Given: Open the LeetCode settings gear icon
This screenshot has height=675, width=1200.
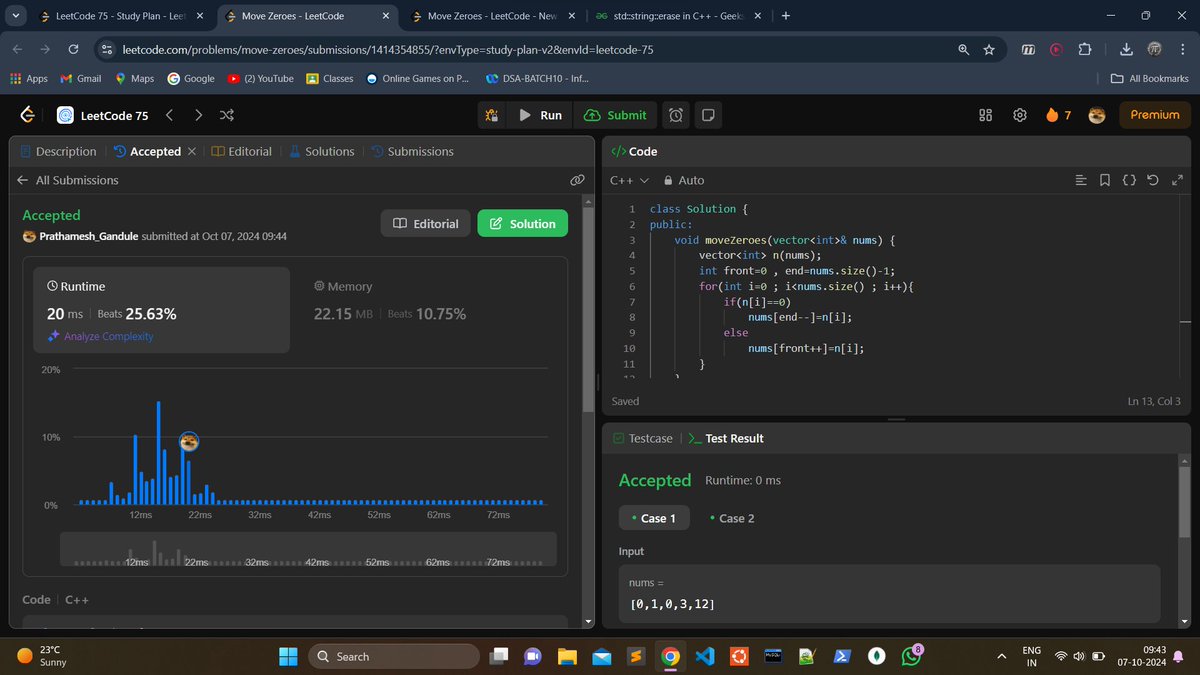Looking at the screenshot, I should pos(1019,115).
